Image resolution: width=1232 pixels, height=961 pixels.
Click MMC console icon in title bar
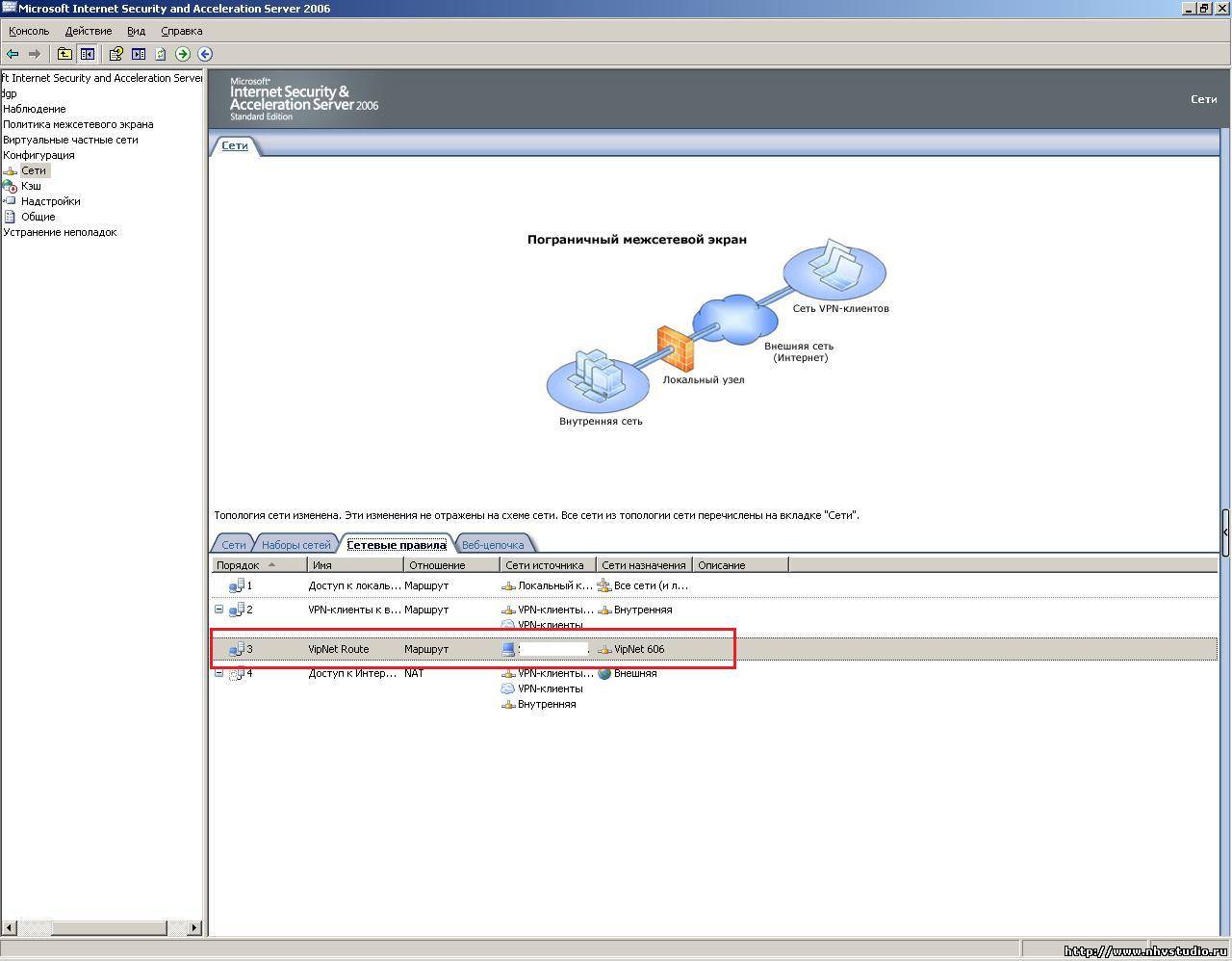click(9, 9)
